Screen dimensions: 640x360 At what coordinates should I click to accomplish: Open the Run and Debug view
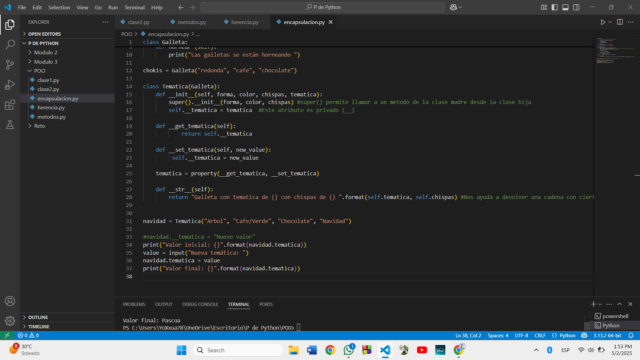10,84
